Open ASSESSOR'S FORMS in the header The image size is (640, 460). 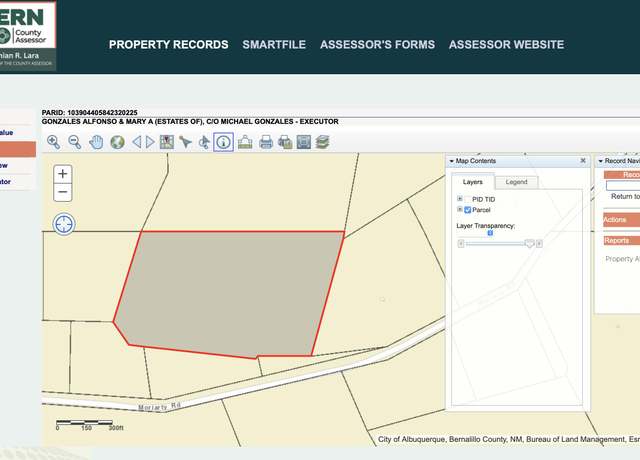[x=378, y=44]
